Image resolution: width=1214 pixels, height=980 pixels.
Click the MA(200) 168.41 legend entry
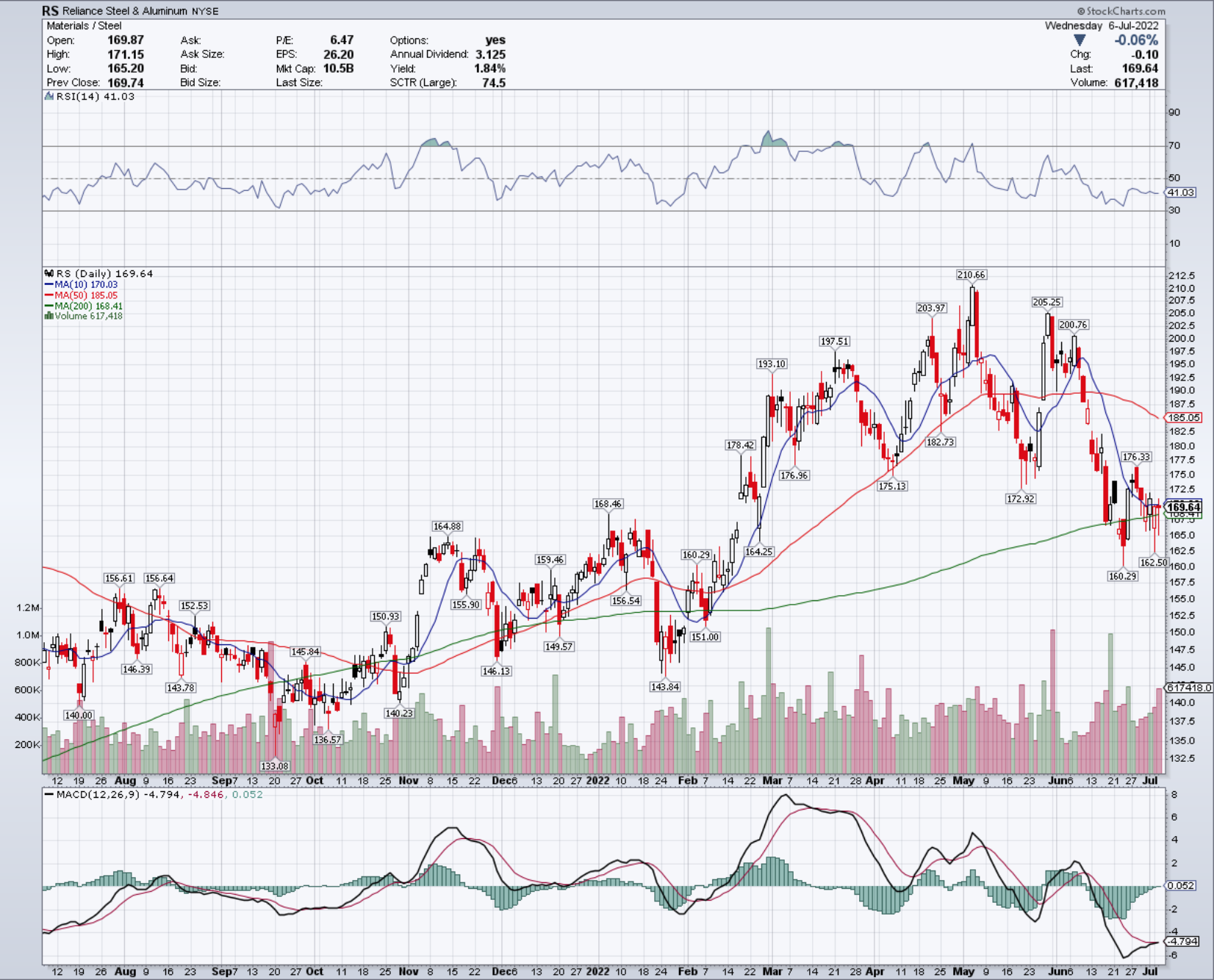84,306
